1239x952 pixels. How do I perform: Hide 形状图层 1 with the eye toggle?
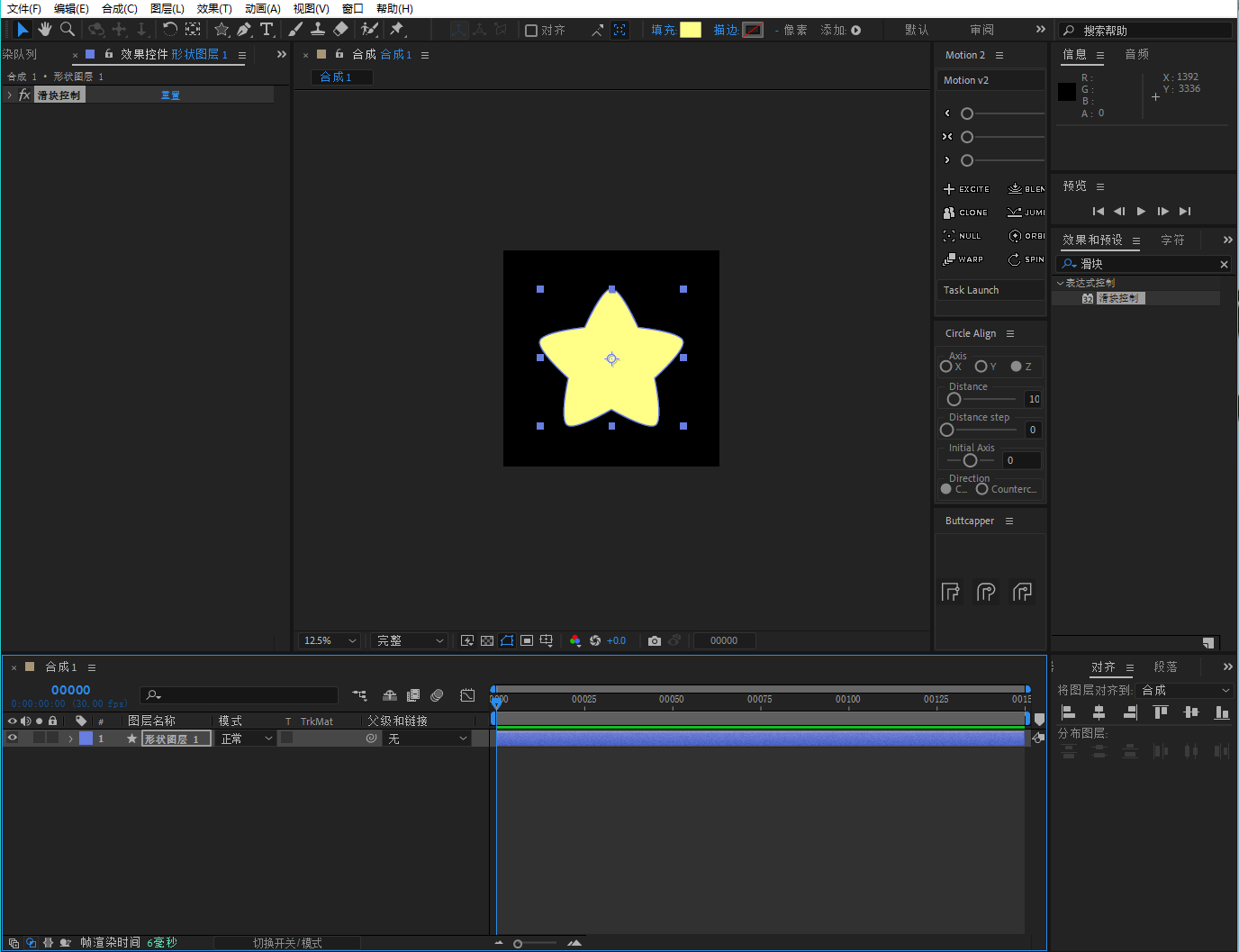point(13,738)
